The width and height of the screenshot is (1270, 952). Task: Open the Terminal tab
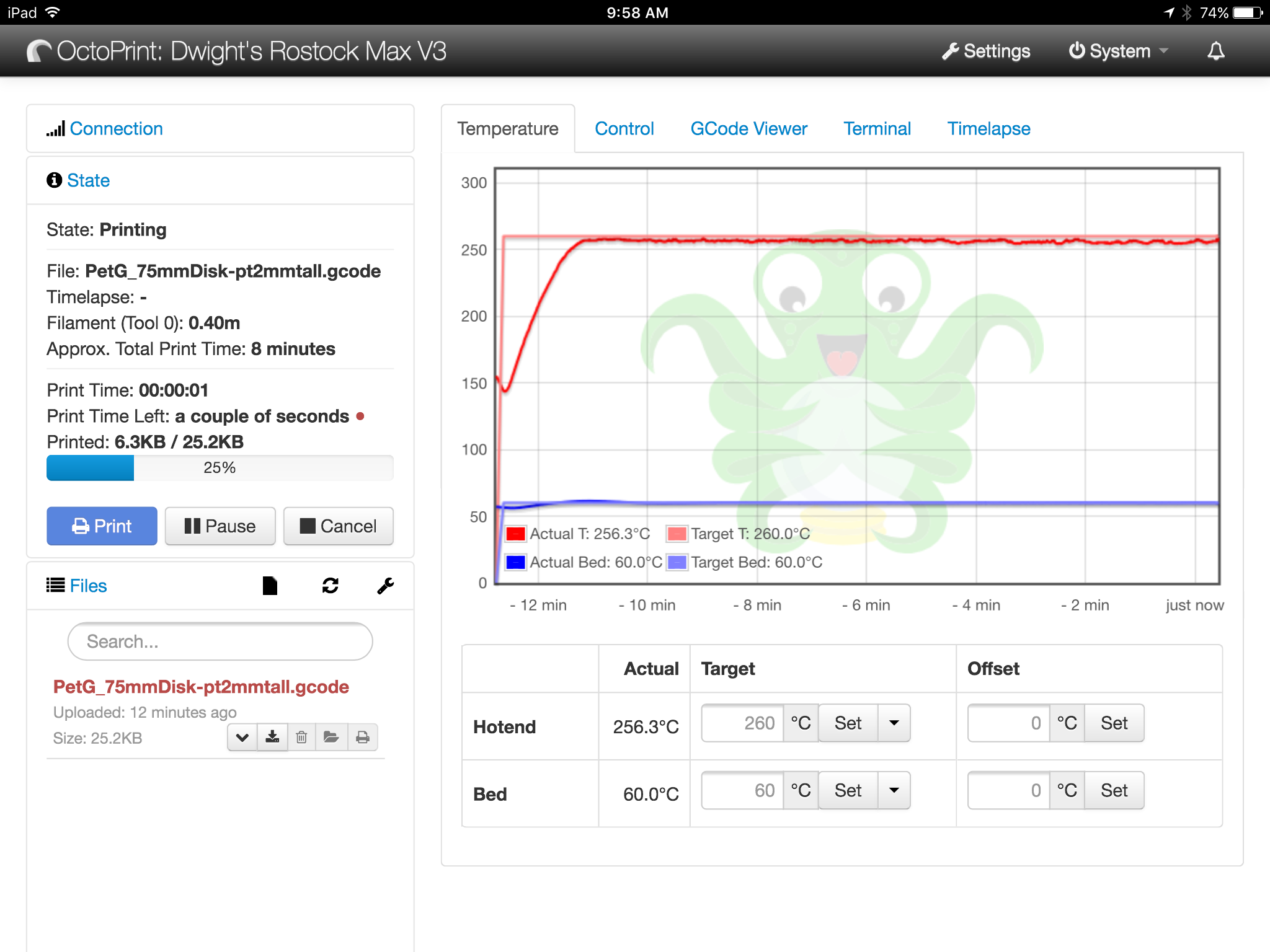(877, 128)
